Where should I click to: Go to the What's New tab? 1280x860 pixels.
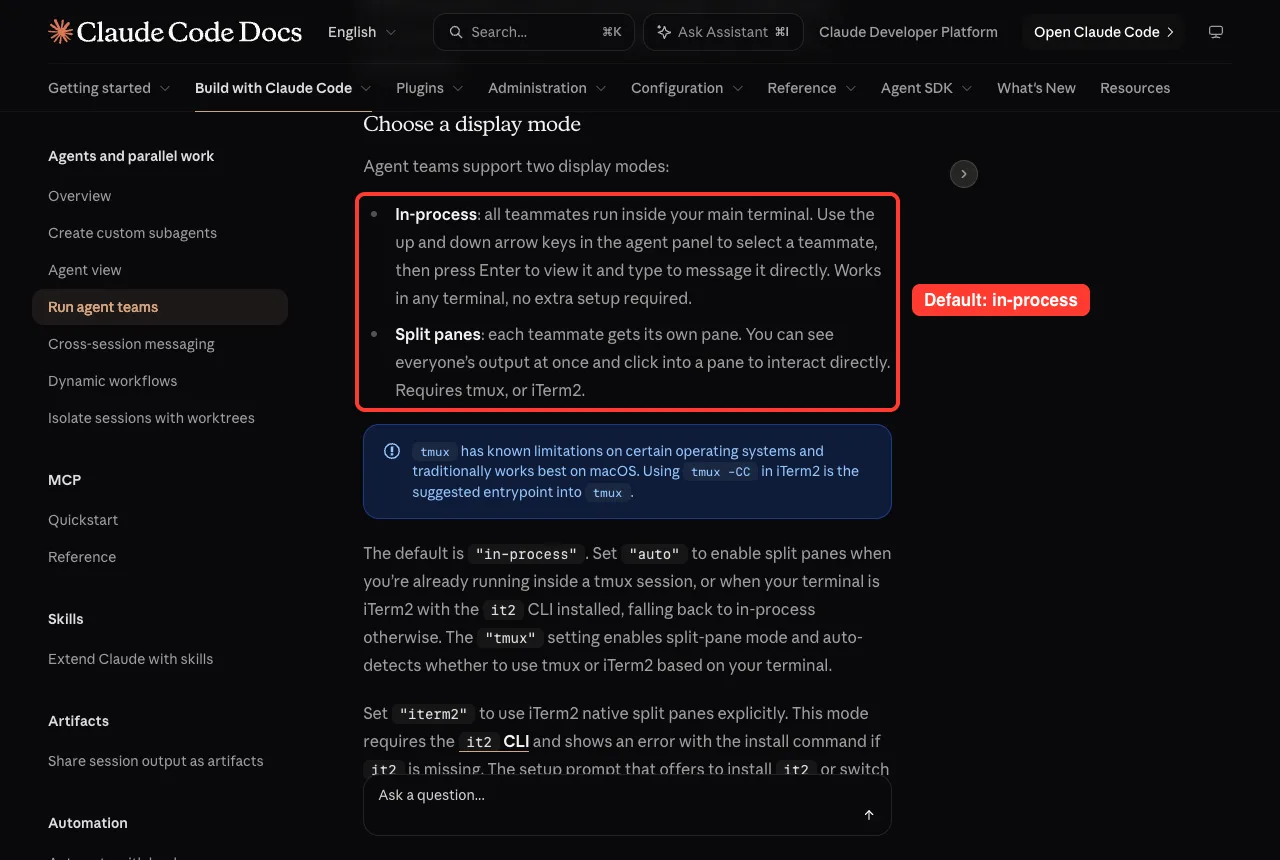pos(1036,88)
